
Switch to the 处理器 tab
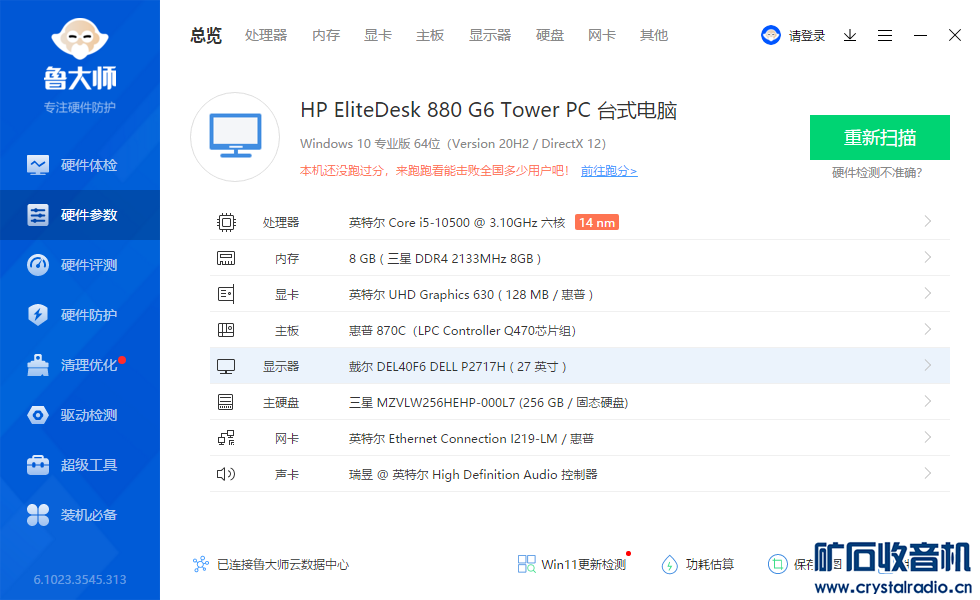266,36
